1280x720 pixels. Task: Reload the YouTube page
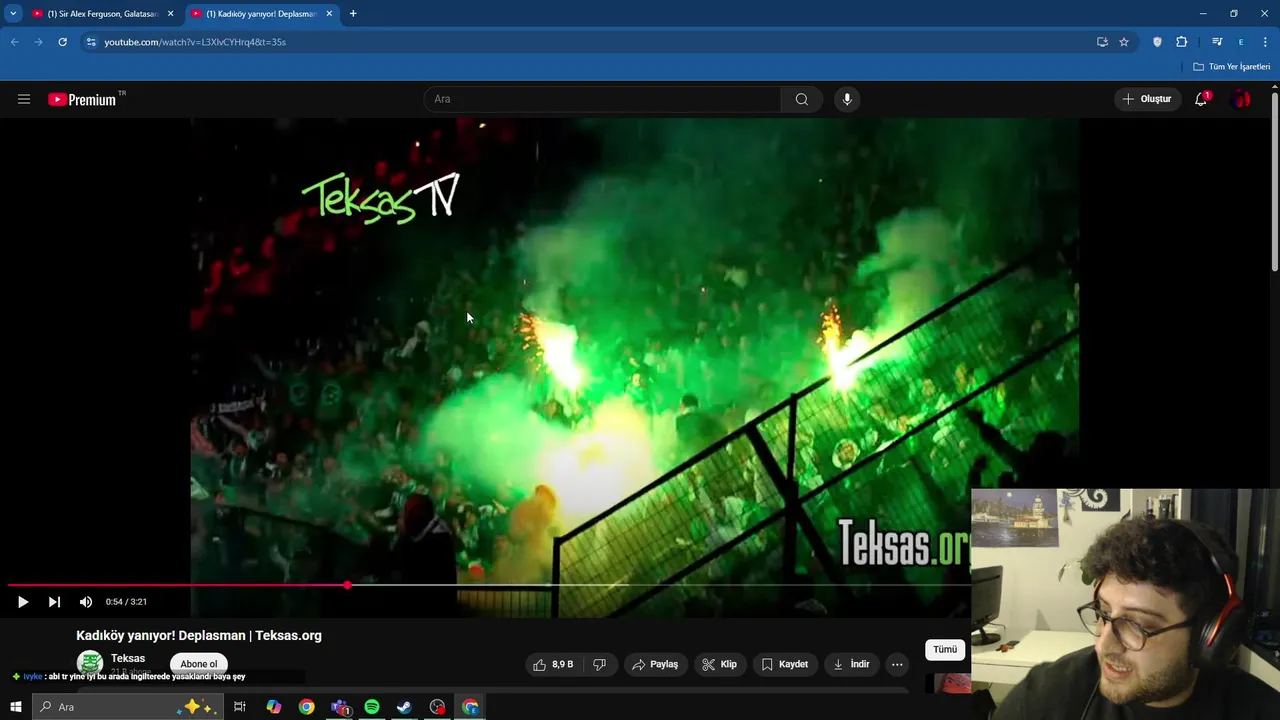[x=62, y=42]
